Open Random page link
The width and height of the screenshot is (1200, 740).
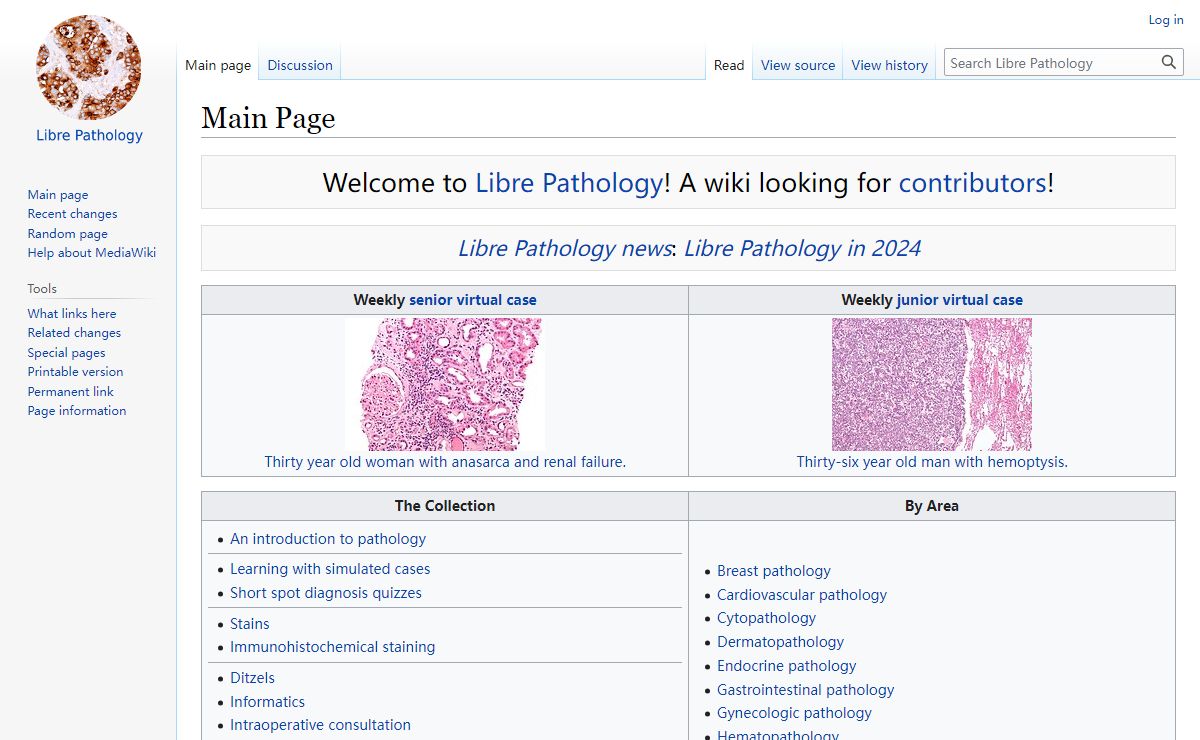67,233
